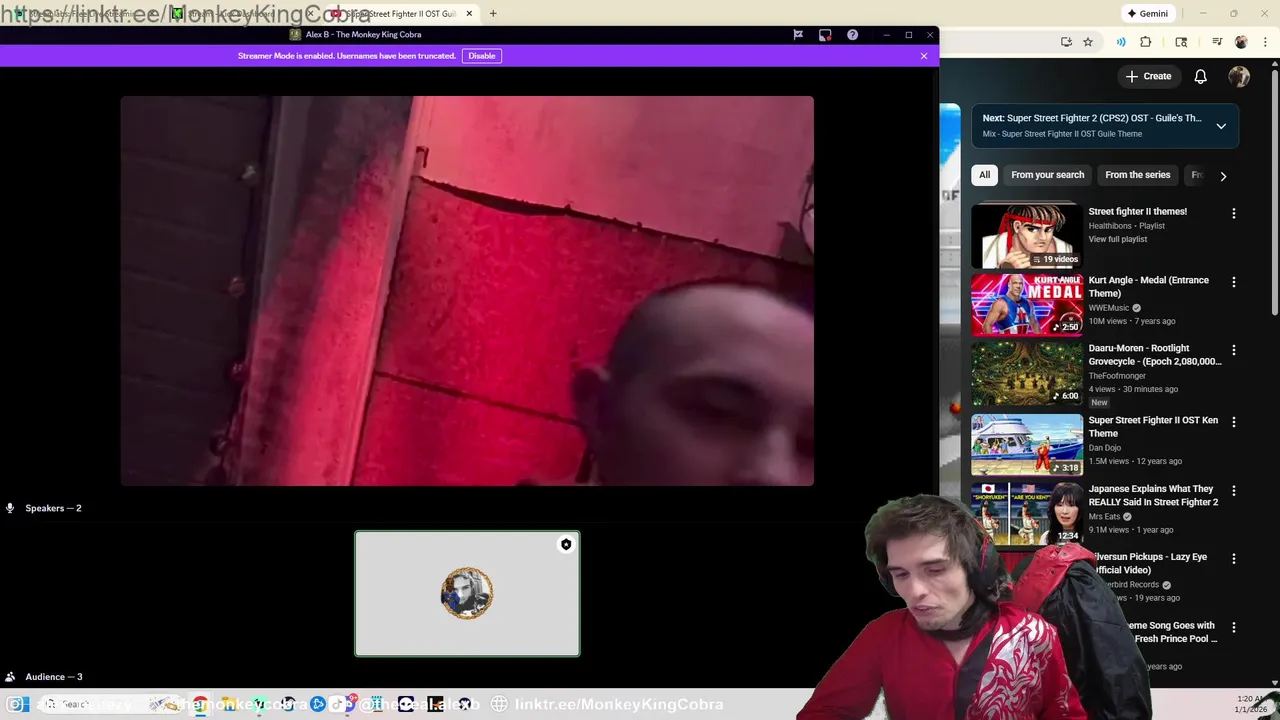Expand the Next: Super Street Fighter 2 mix panel
This screenshot has width=1280, height=720.
pyautogui.click(x=1221, y=126)
